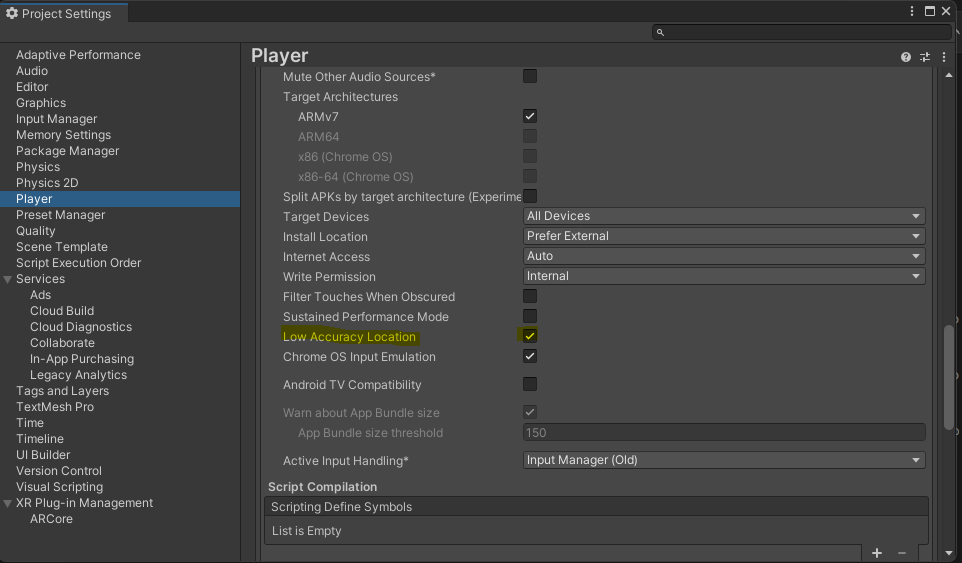Open Ads under Services
Viewport: 962px width, 563px height.
40,294
